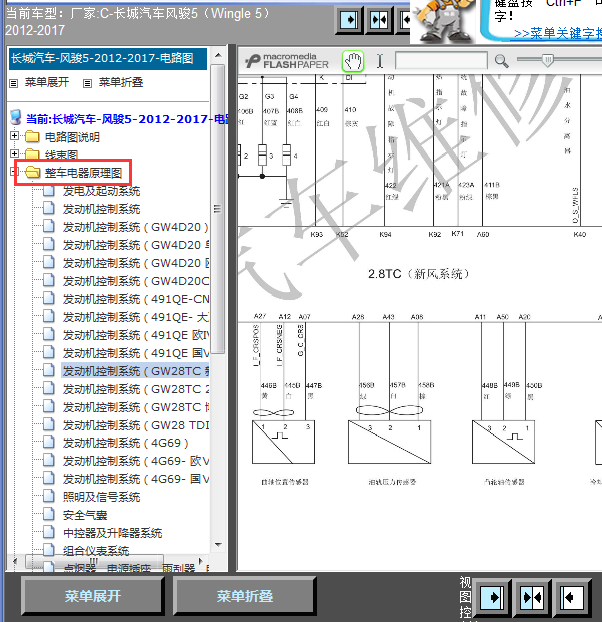Viewport: 602px width, 622px height.
Task: Open 发动机控制系统（491QE- 大 entry
Action: tap(136, 317)
